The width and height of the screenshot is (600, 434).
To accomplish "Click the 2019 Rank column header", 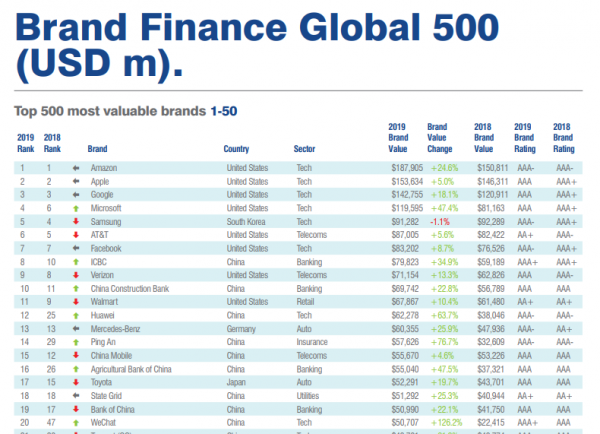I will click(26, 143).
